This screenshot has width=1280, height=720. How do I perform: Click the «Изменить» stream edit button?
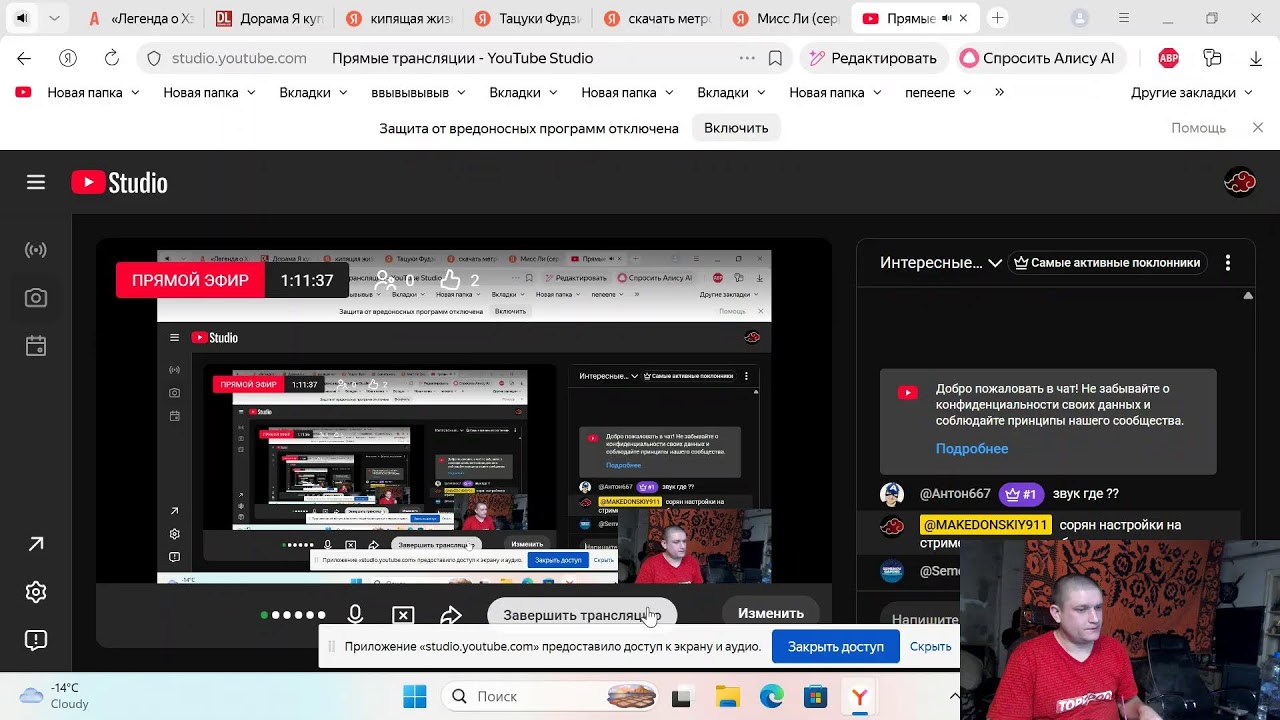point(771,613)
